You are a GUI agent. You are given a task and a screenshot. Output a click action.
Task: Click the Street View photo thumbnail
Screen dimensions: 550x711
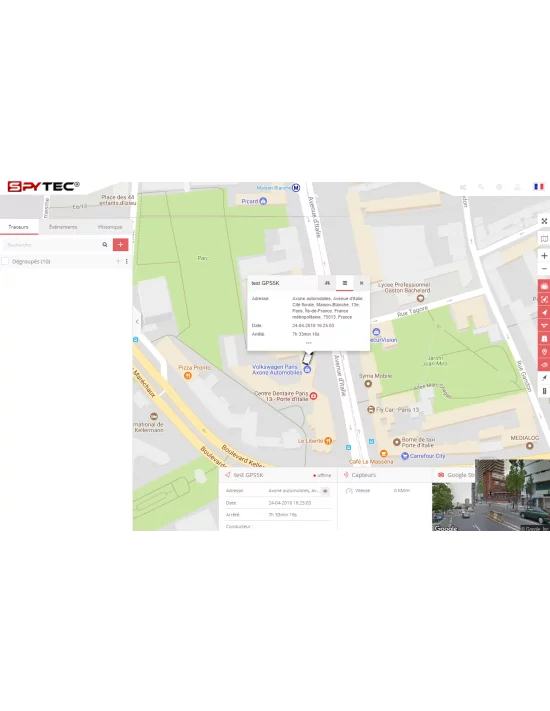[x=491, y=495]
